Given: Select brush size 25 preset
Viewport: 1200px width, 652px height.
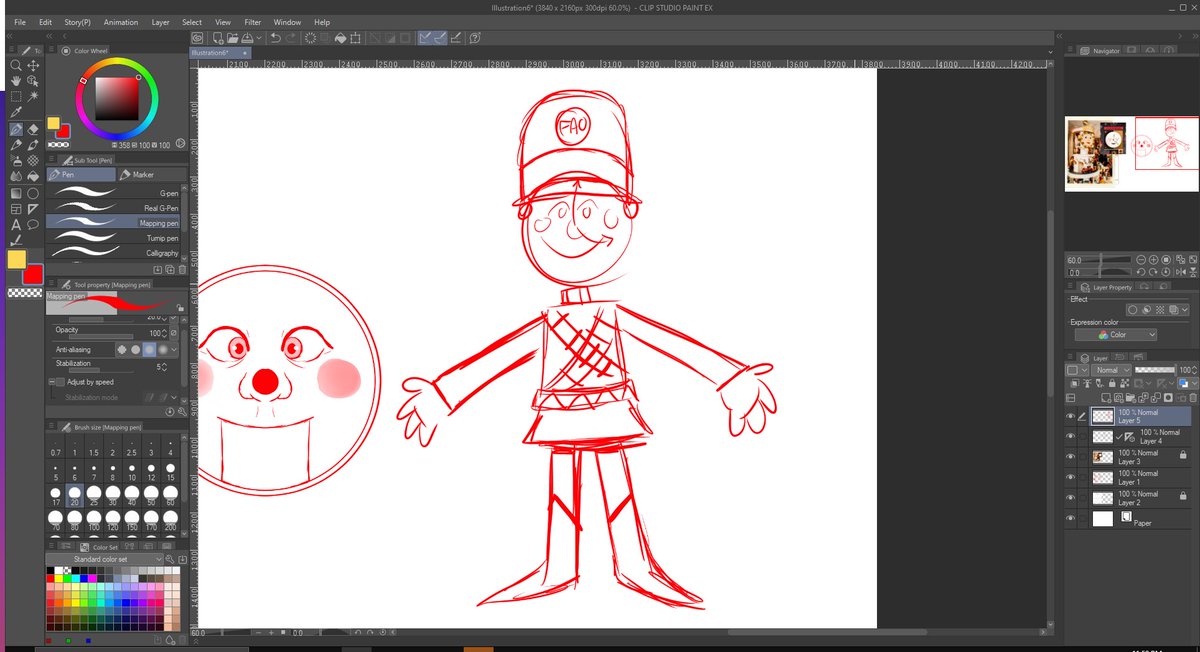Looking at the screenshot, I should click(x=92, y=496).
